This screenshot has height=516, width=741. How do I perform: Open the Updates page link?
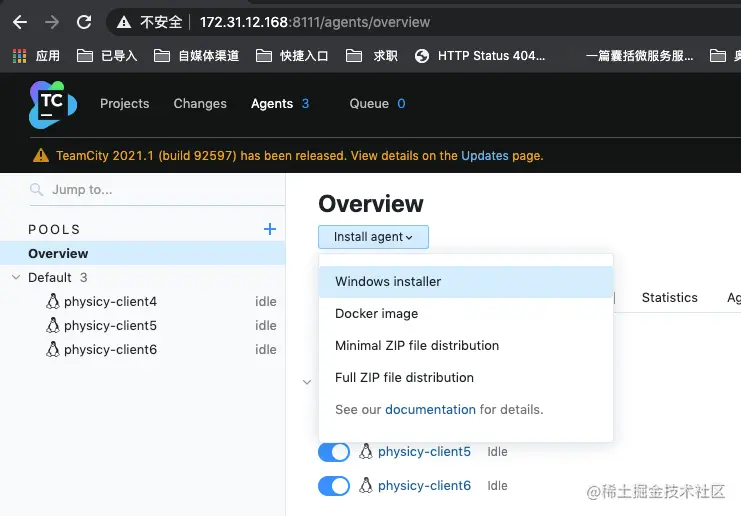click(x=484, y=155)
